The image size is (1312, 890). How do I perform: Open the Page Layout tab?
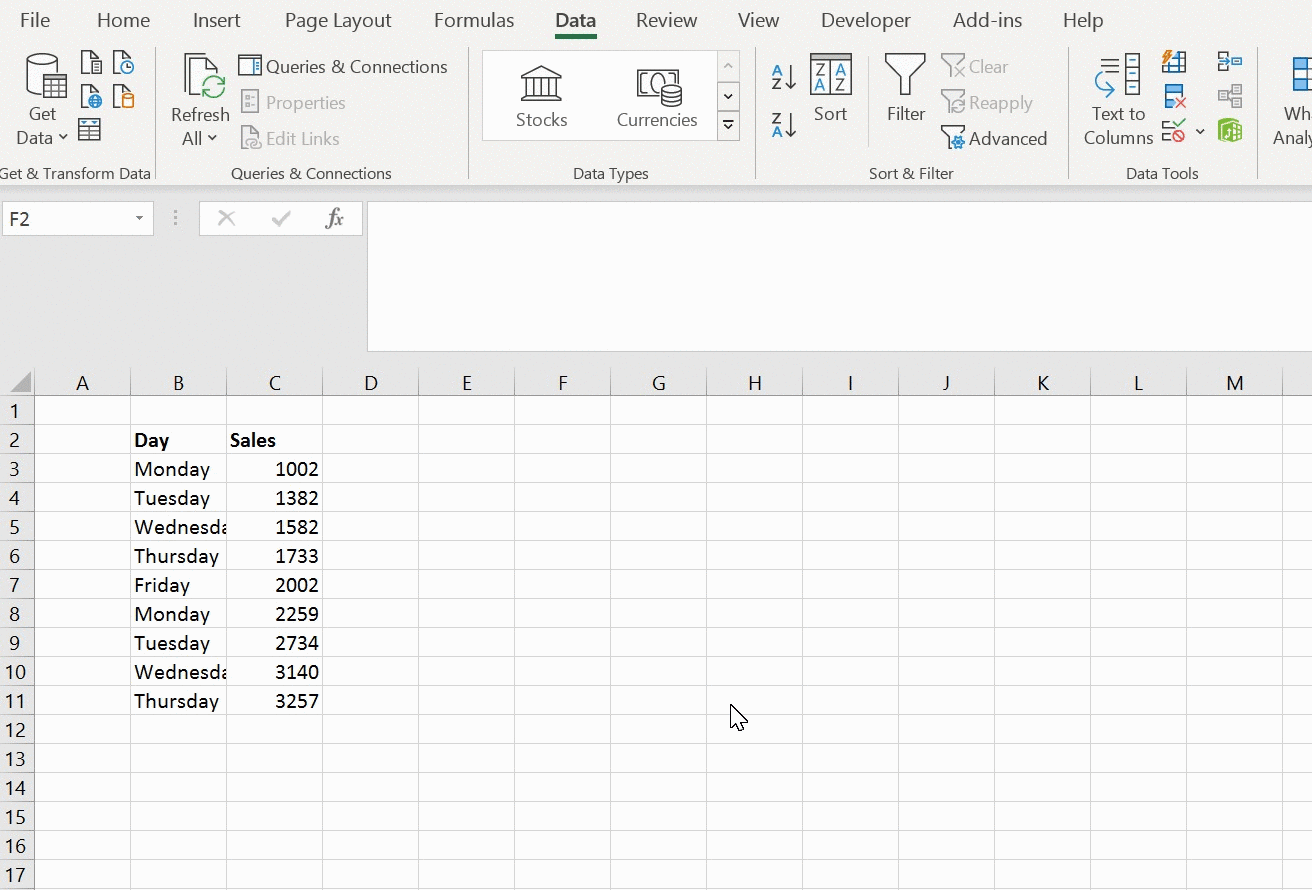338,20
